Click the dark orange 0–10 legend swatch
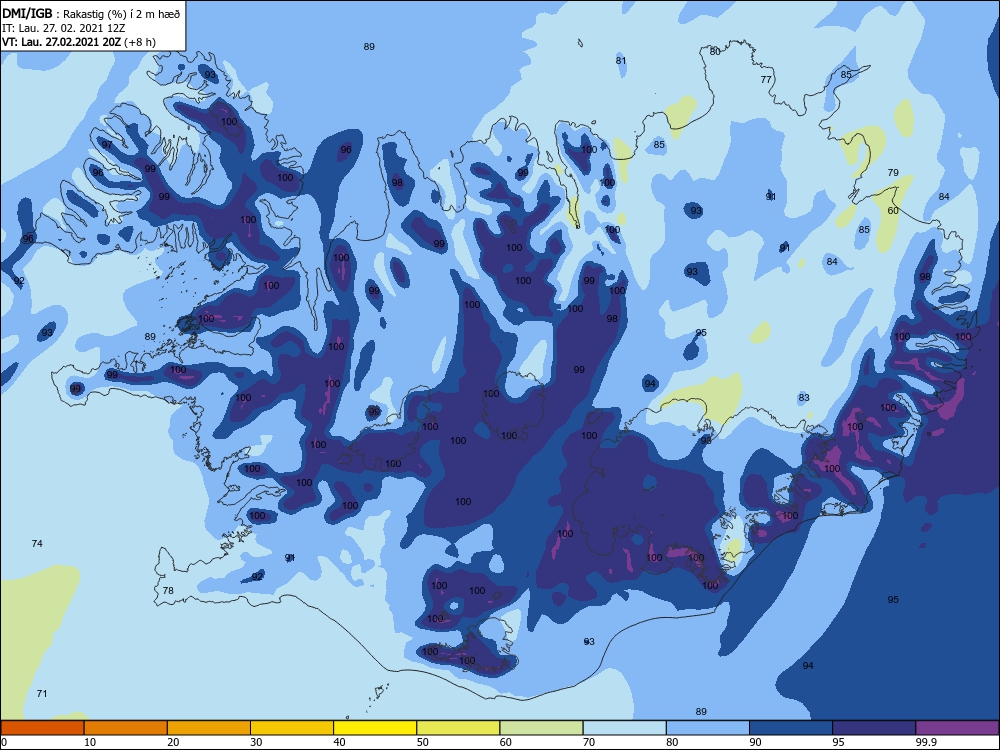1000x750 pixels. 42,728
